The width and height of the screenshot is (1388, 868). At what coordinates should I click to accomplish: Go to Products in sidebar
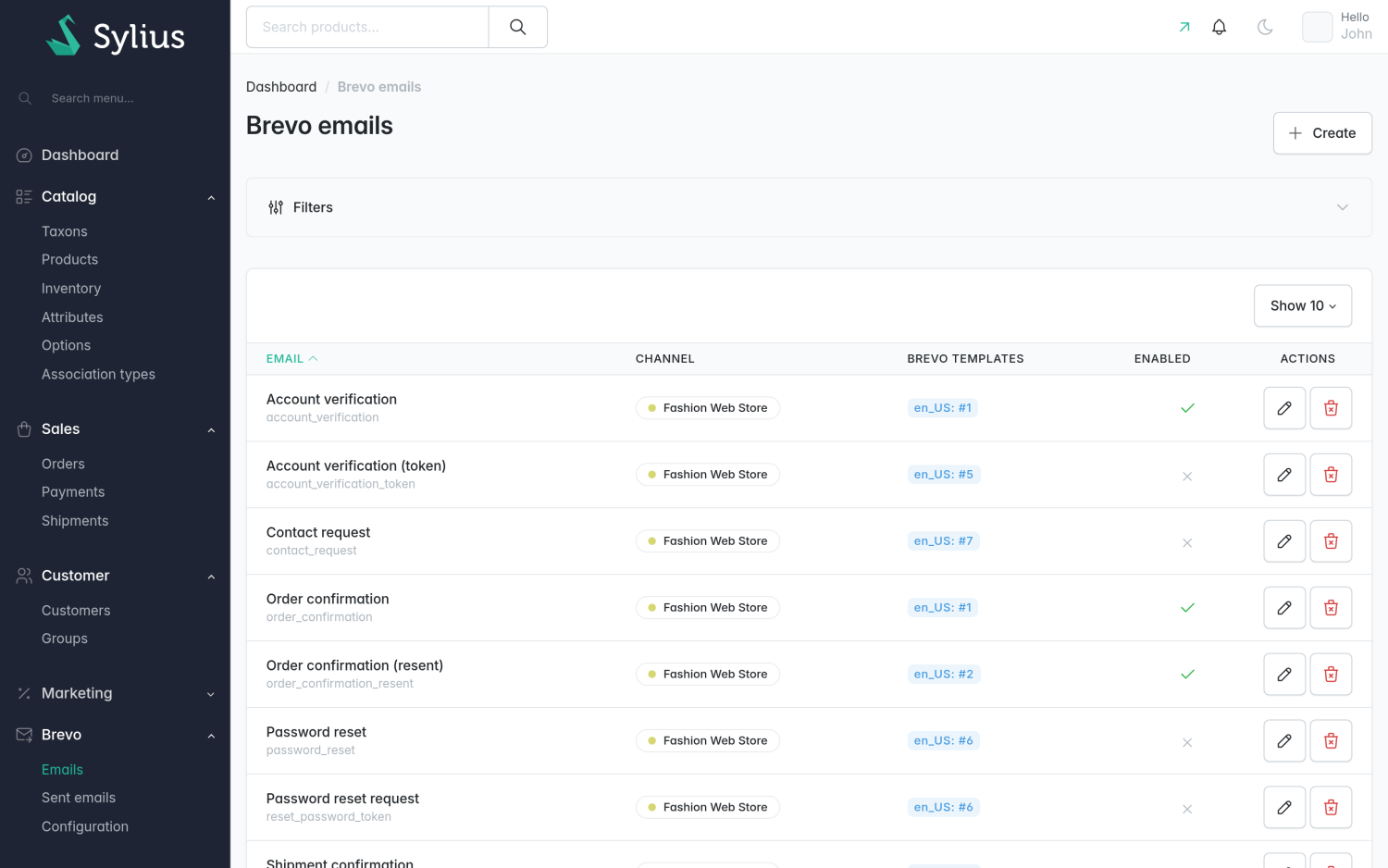click(69, 260)
